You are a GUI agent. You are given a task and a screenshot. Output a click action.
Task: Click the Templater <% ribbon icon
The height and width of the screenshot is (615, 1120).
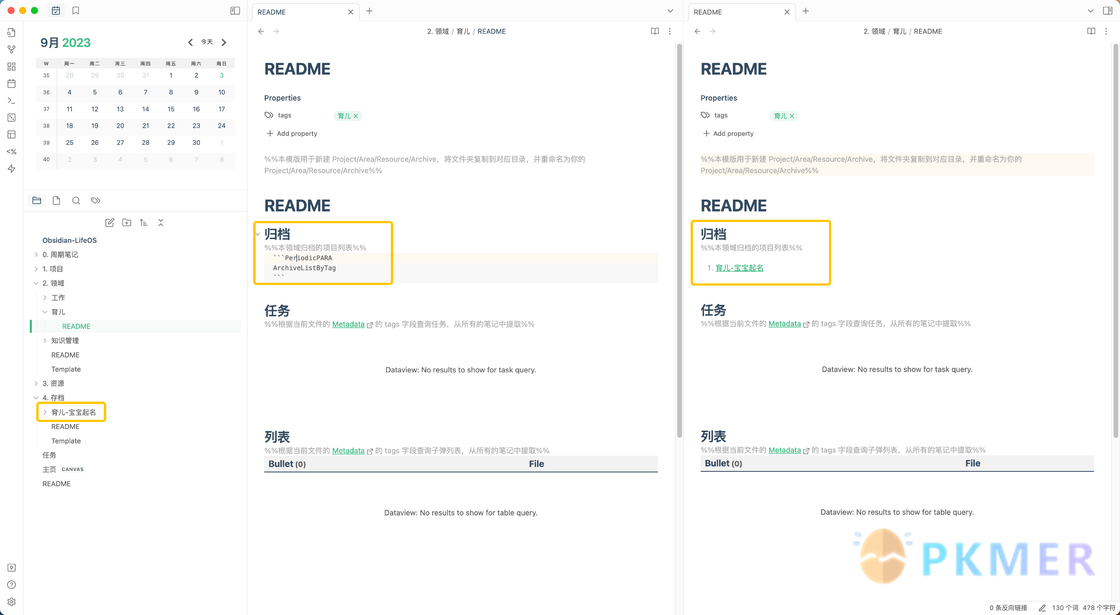(11, 151)
